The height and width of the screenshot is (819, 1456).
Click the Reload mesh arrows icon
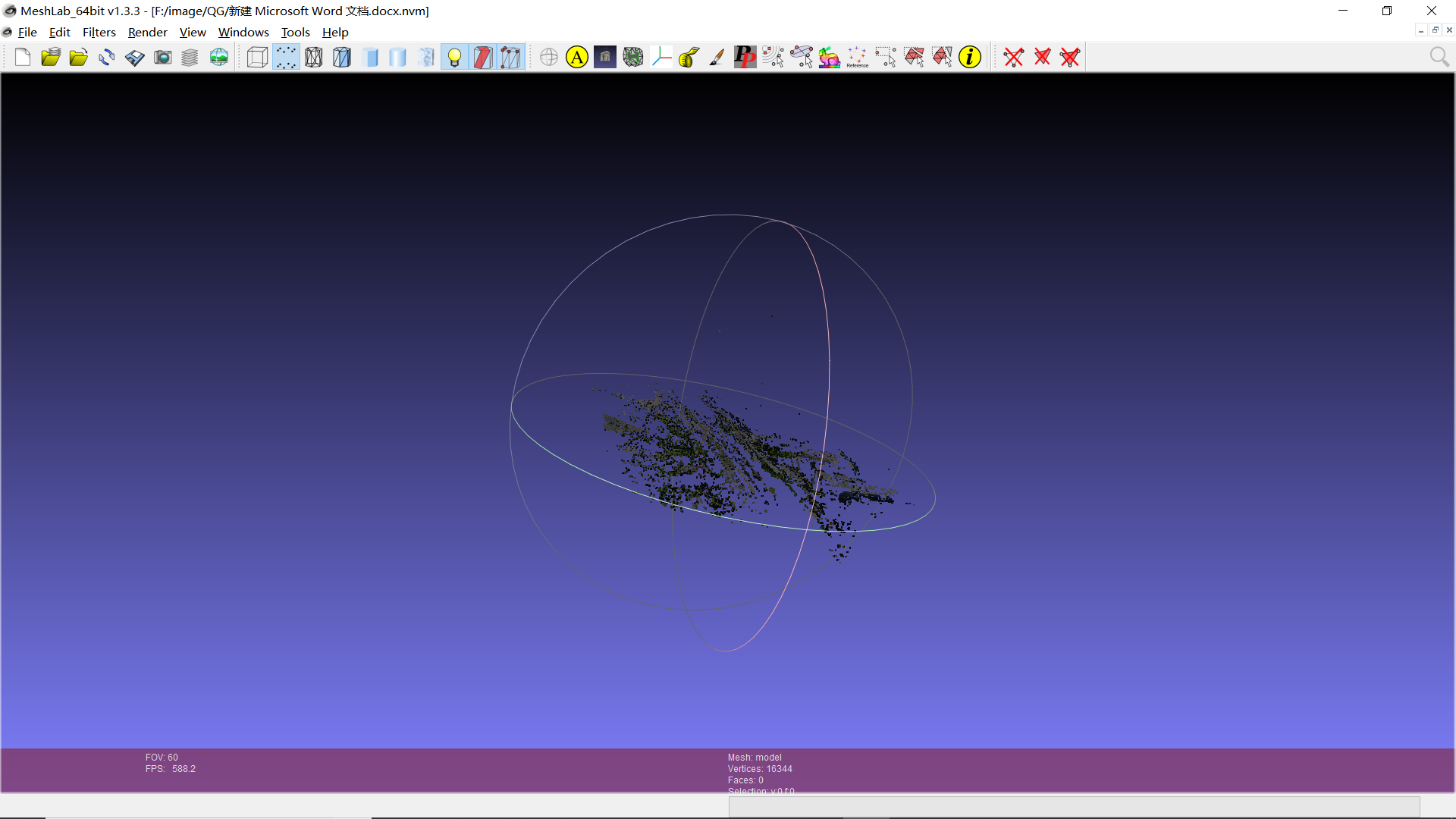(x=107, y=57)
